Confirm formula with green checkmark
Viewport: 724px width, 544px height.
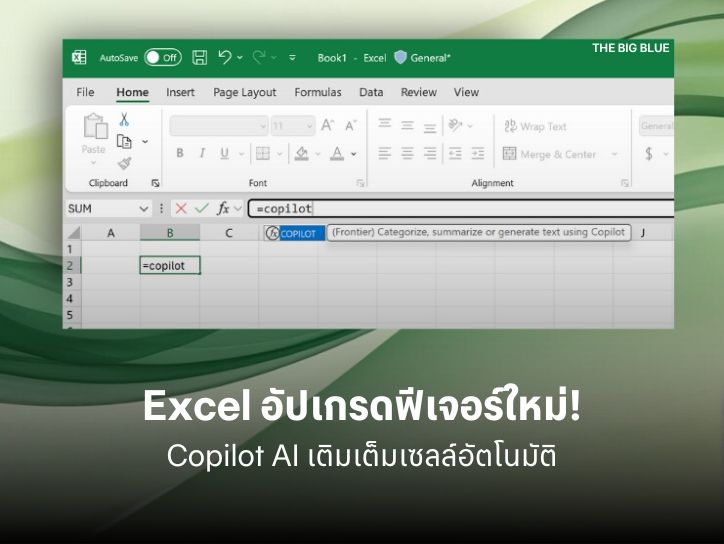(x=202, y=209)
